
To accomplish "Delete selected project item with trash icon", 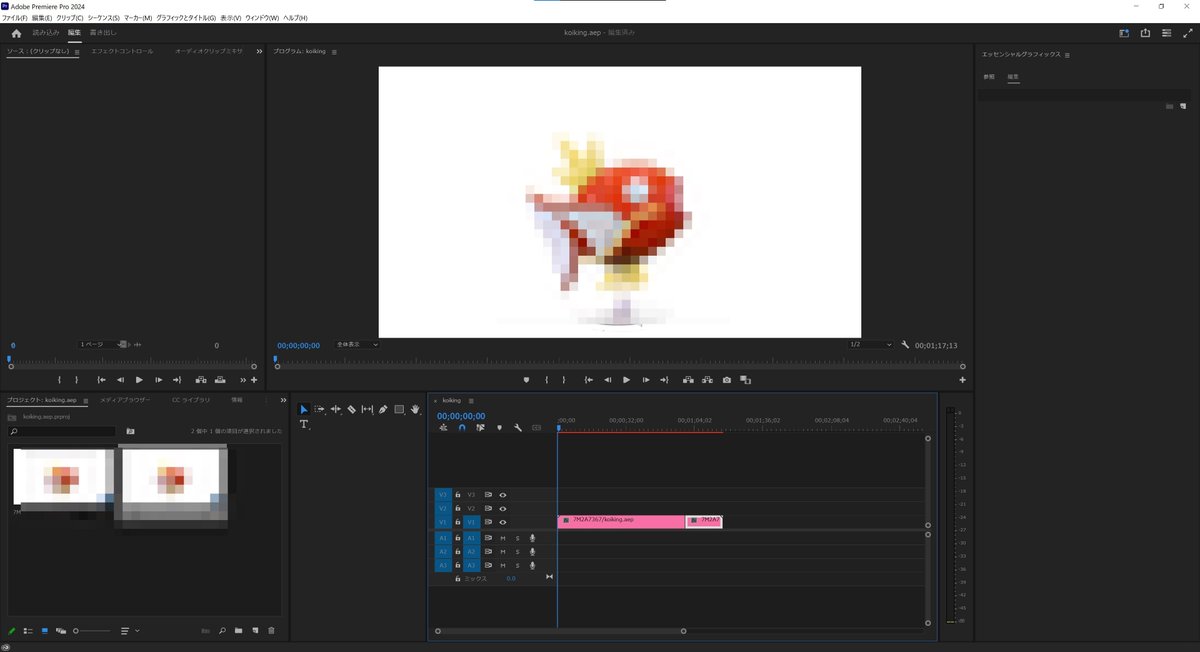I will (x=271, y=631).
